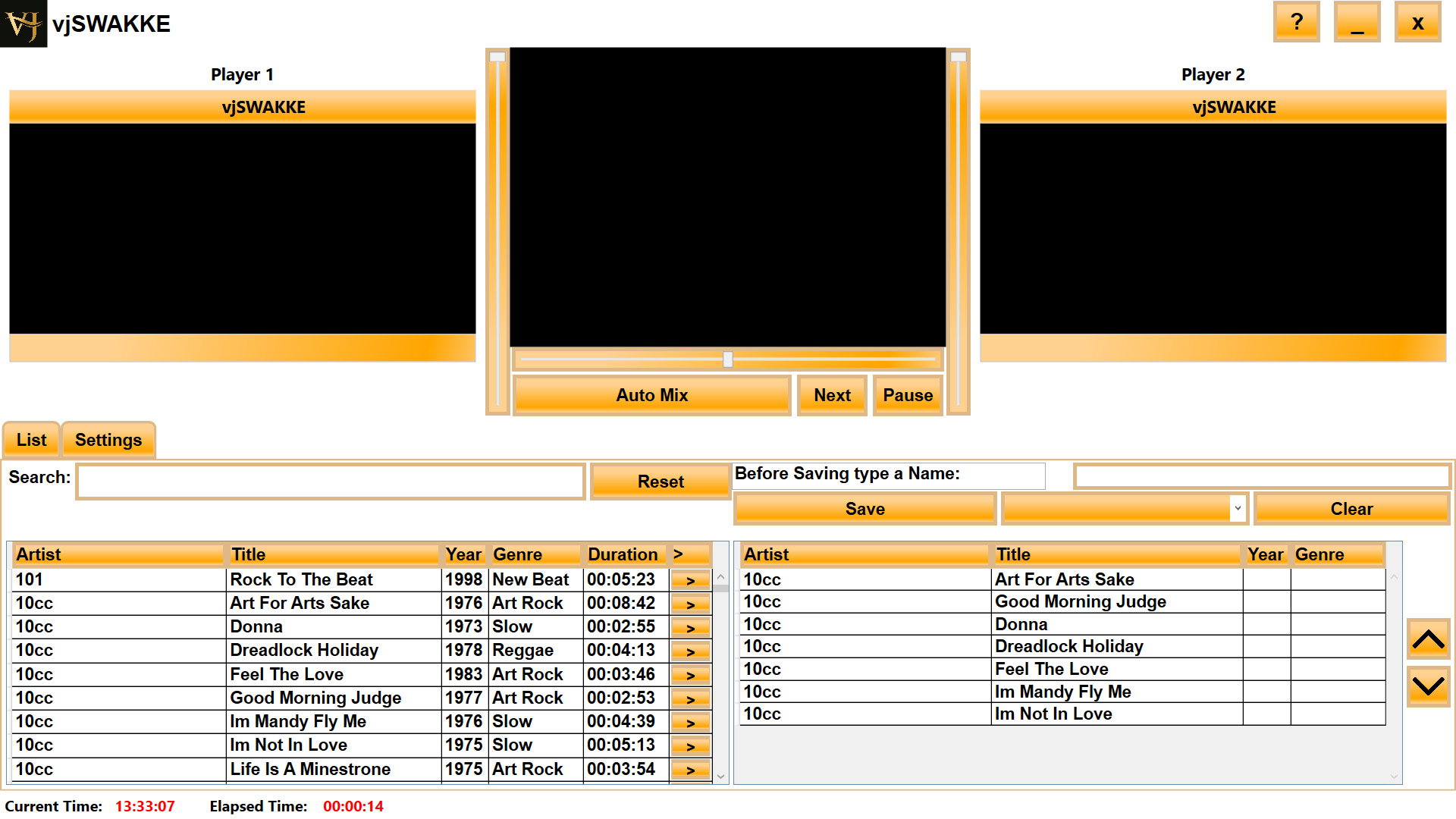Click the Next track button

832,395
